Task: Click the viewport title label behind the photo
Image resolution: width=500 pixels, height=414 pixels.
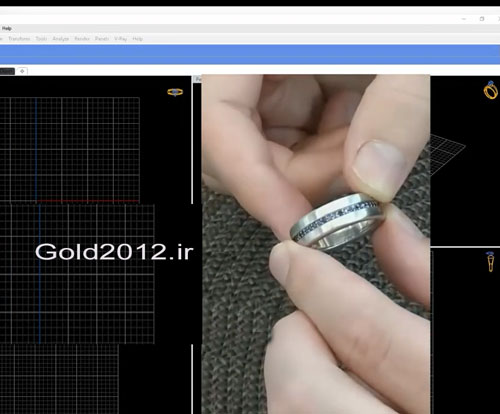Action: (198, 79)
